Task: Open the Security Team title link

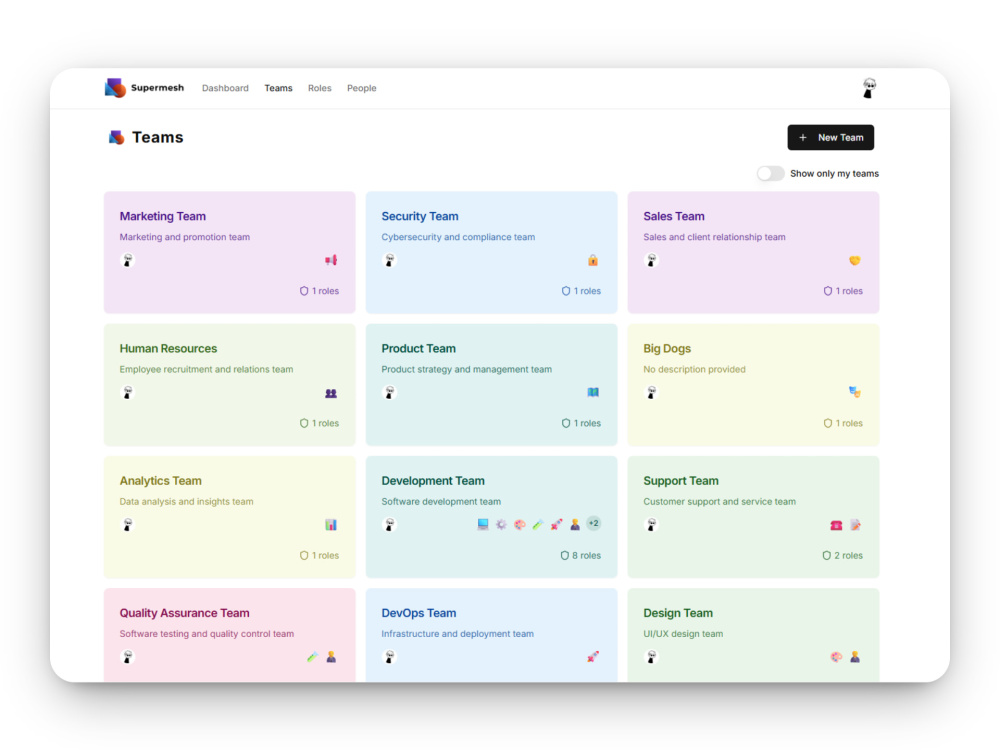Action: [x=420, y=216]
